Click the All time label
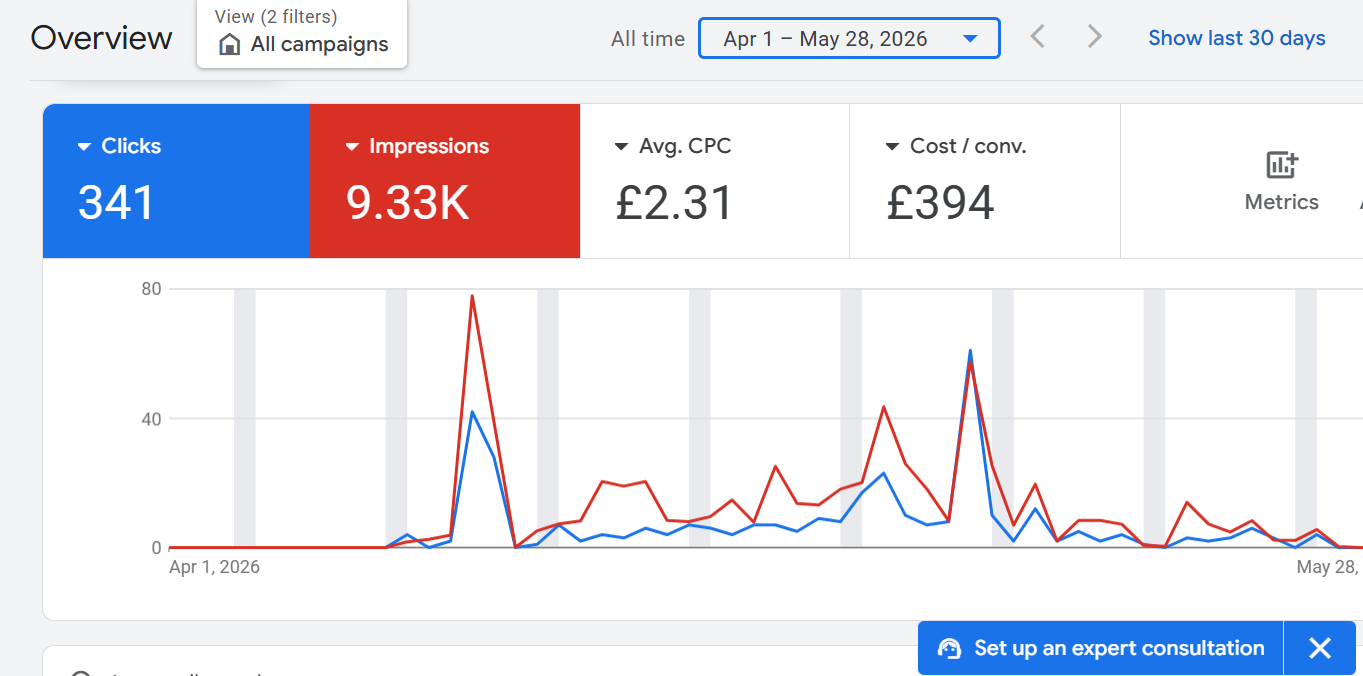This screenshot has height=676, width=1363. [648, 39]
